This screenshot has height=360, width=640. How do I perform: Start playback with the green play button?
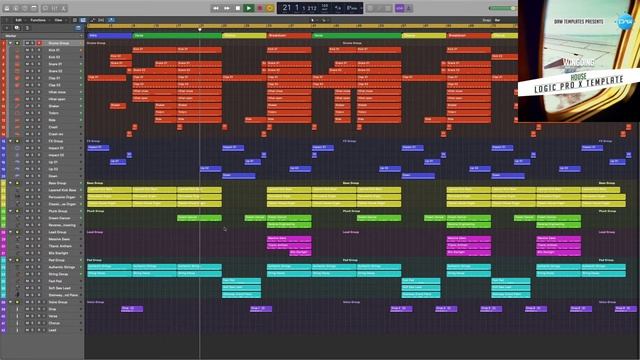[x=249, y=8]
